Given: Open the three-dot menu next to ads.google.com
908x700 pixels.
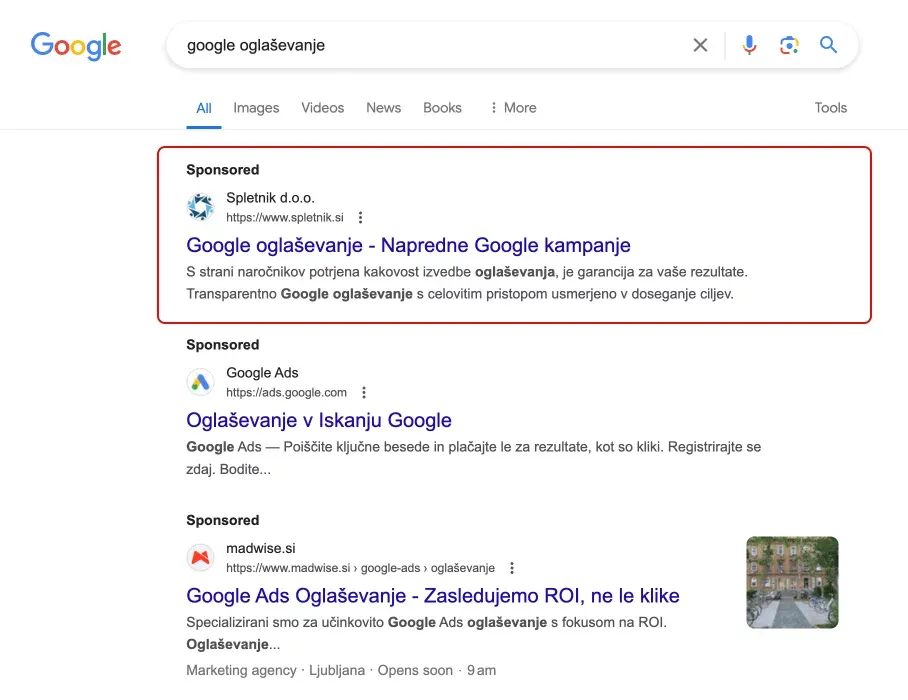Looking at the screenshot, I should 364,393.
